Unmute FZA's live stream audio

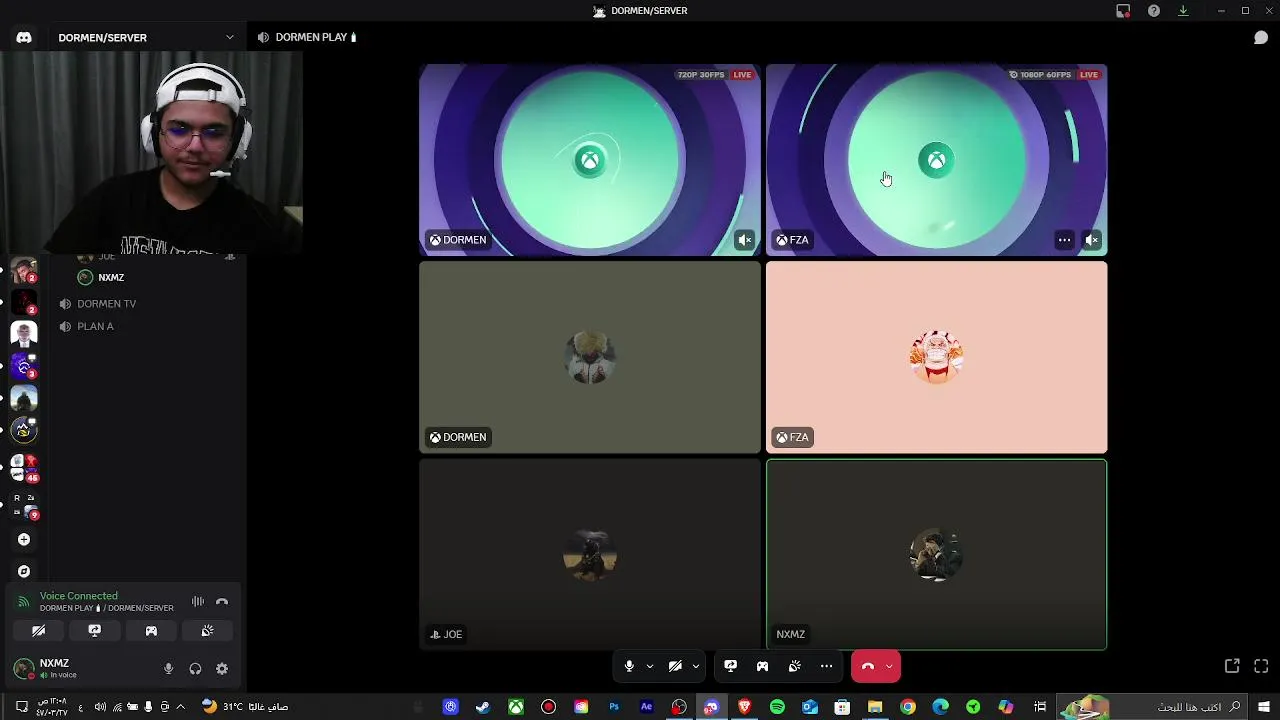click(x=1092, y=240)
